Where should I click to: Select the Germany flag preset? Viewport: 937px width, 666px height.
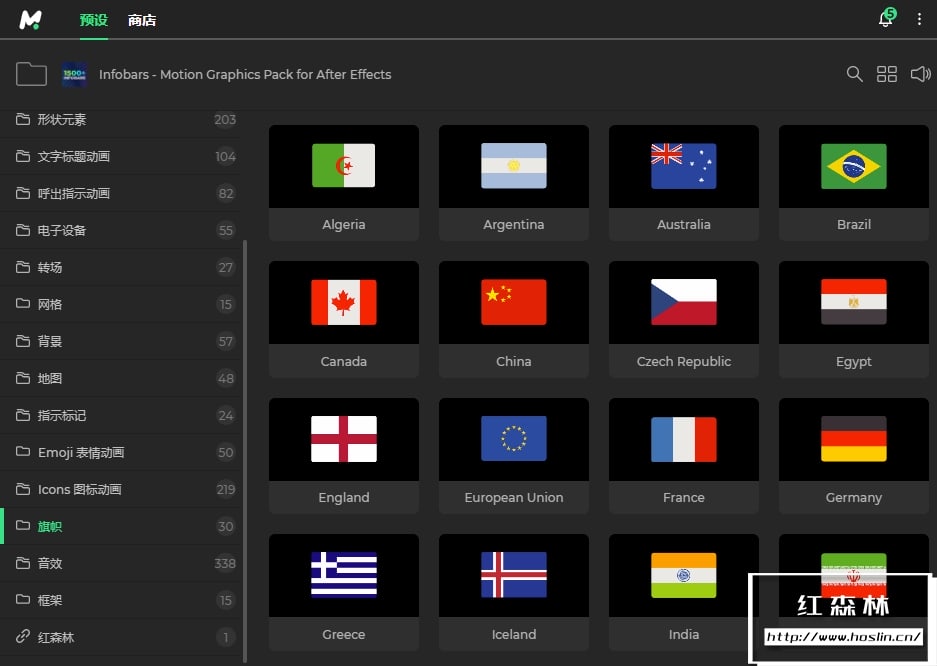click(x=854, y=456)
